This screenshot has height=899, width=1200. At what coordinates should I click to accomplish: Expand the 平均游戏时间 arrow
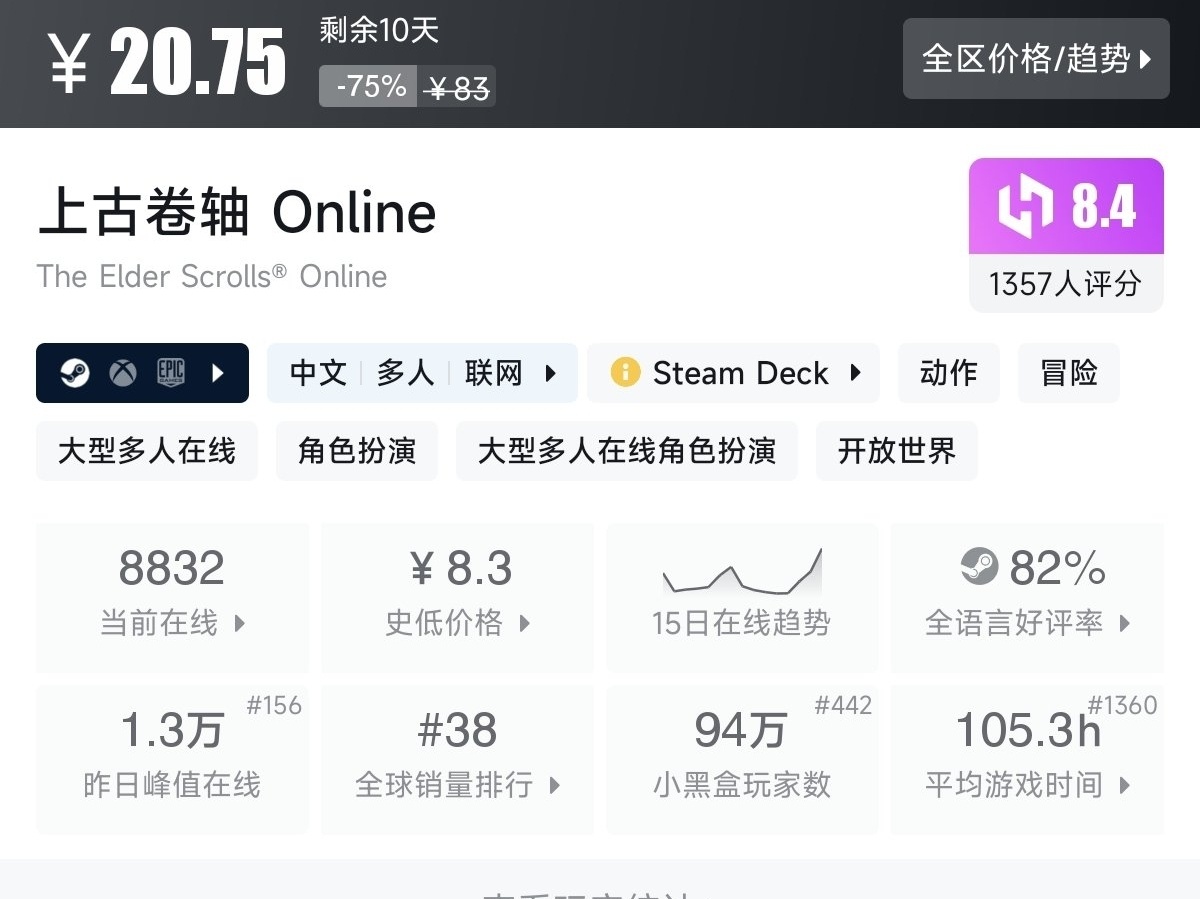(1125, 786)
